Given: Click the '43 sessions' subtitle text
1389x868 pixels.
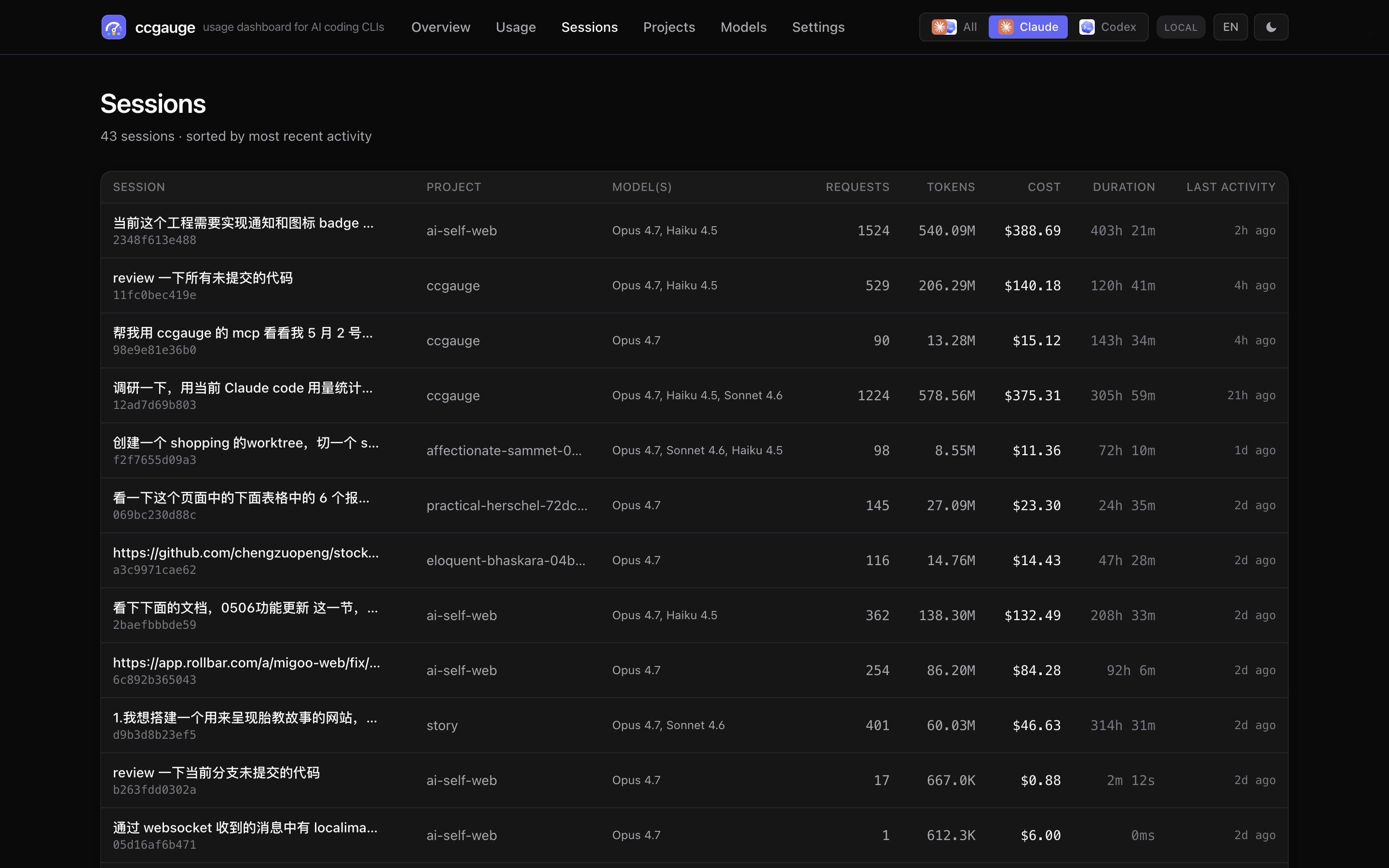Looking at the screenshot, I should (x=137, y=136).
